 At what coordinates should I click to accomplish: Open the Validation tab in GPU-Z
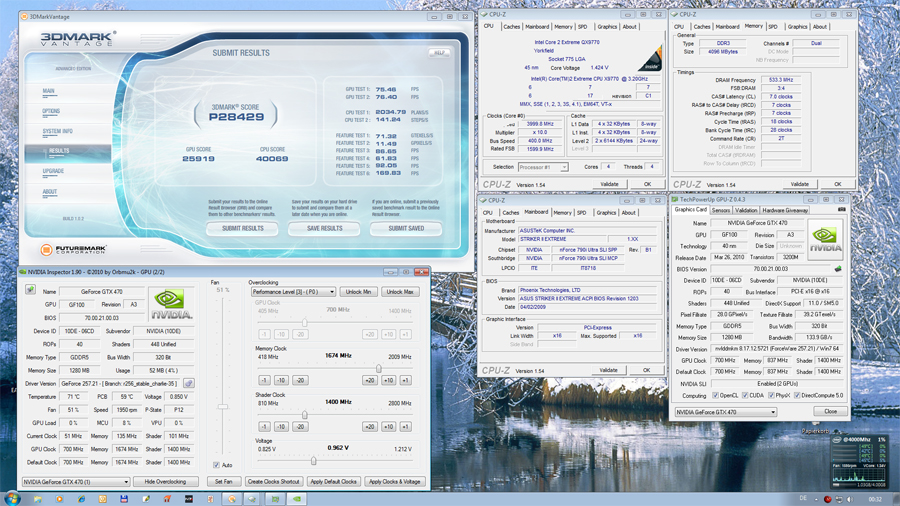pyautogui.click(x=746, y=211)
